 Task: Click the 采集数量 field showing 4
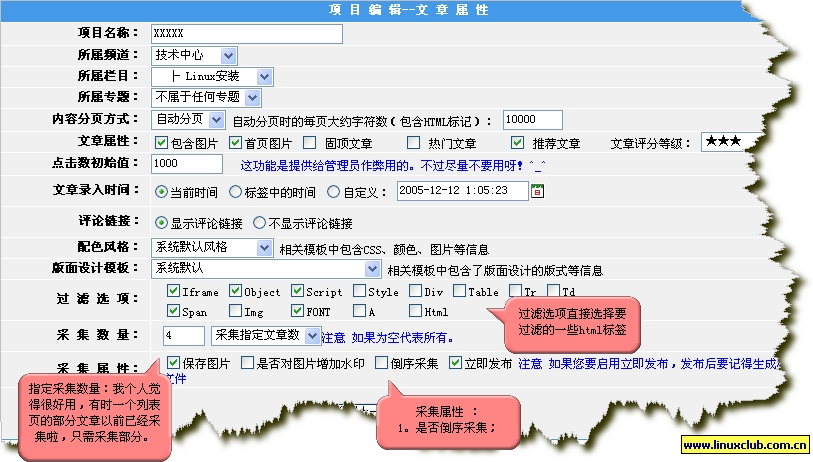(x=184, y=336)
